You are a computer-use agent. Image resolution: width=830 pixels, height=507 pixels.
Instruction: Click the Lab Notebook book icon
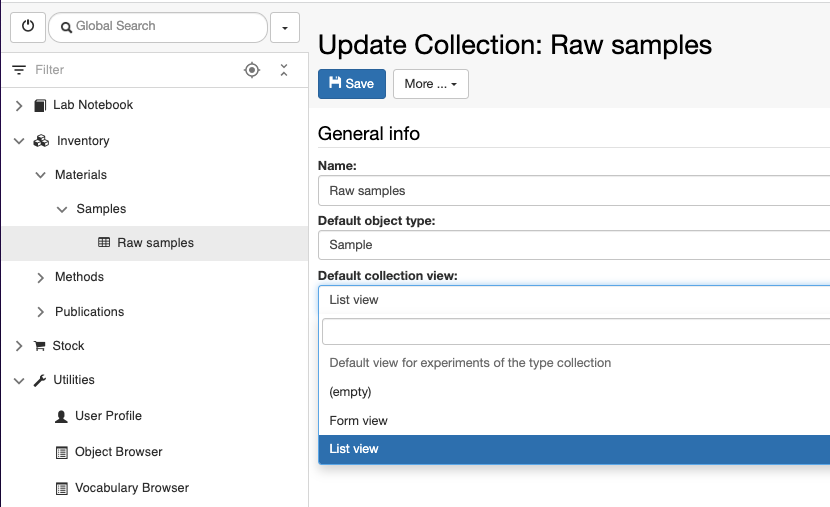[x=40, y=105]
